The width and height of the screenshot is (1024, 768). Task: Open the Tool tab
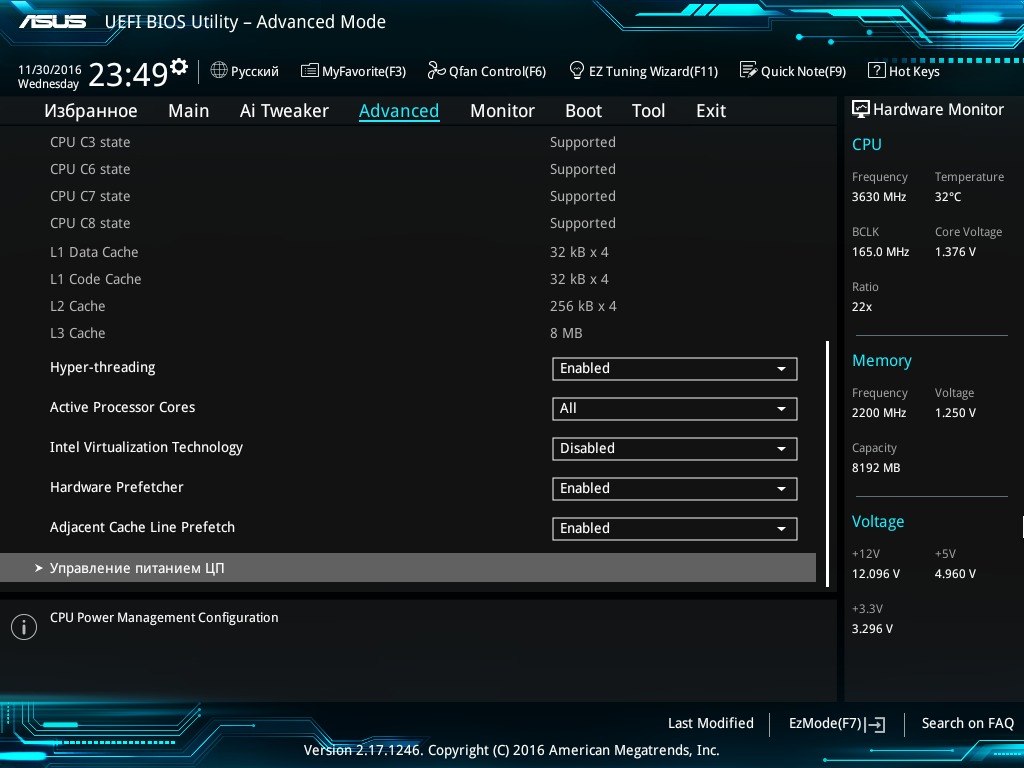[x=648, y=111]
